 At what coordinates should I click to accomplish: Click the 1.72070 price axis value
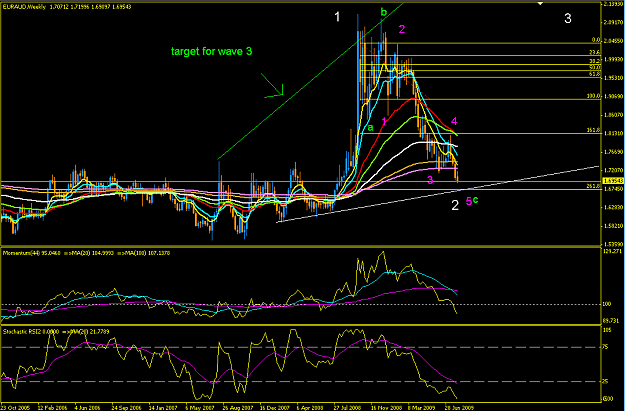coord(613,170)
